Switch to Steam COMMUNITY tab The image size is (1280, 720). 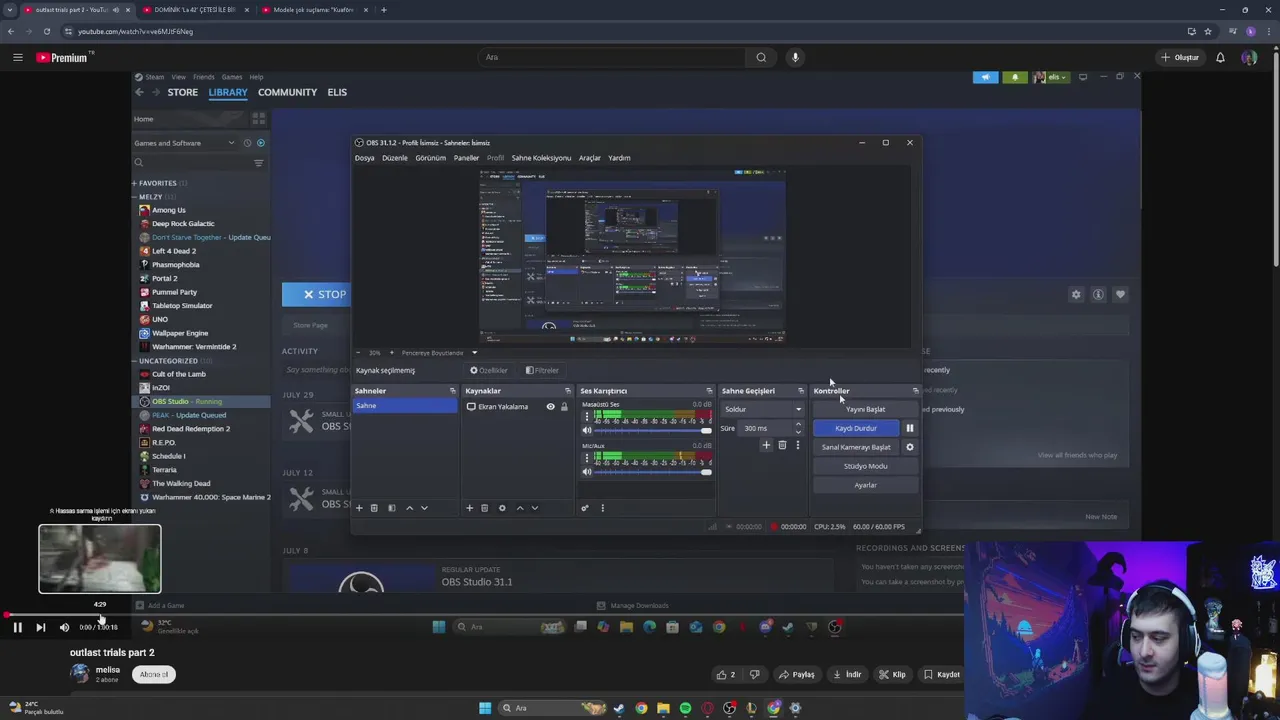coord(287,92)
